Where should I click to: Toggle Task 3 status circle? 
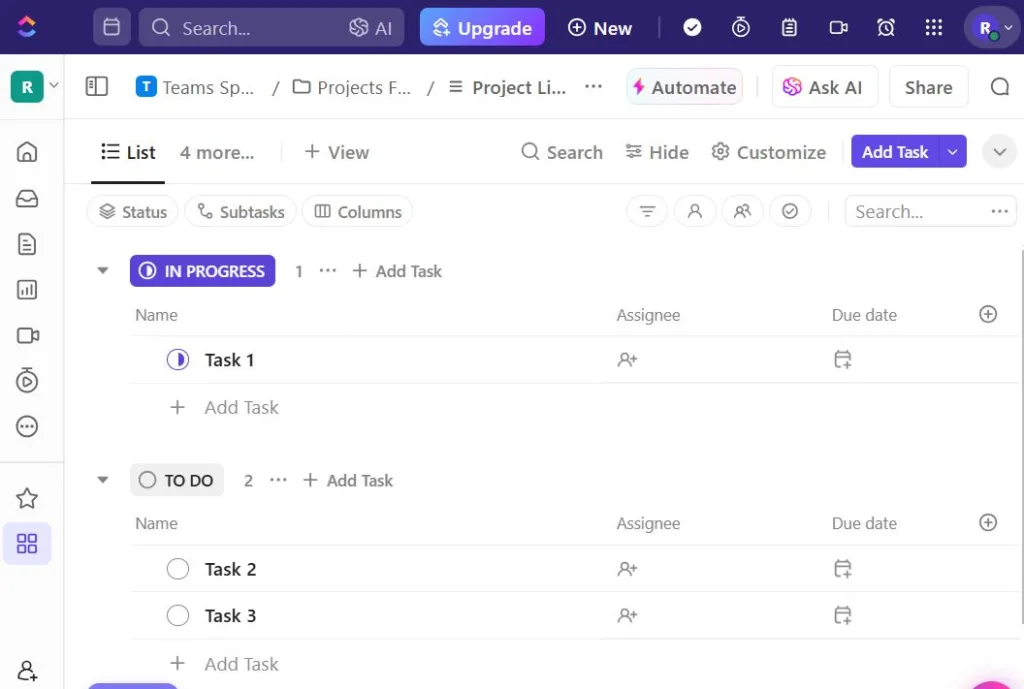pos(178,615)
